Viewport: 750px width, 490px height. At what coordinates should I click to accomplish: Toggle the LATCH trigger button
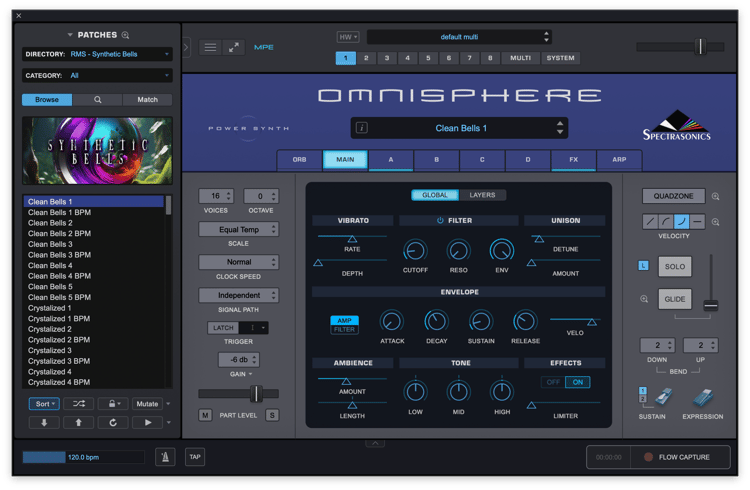point(223,328)
